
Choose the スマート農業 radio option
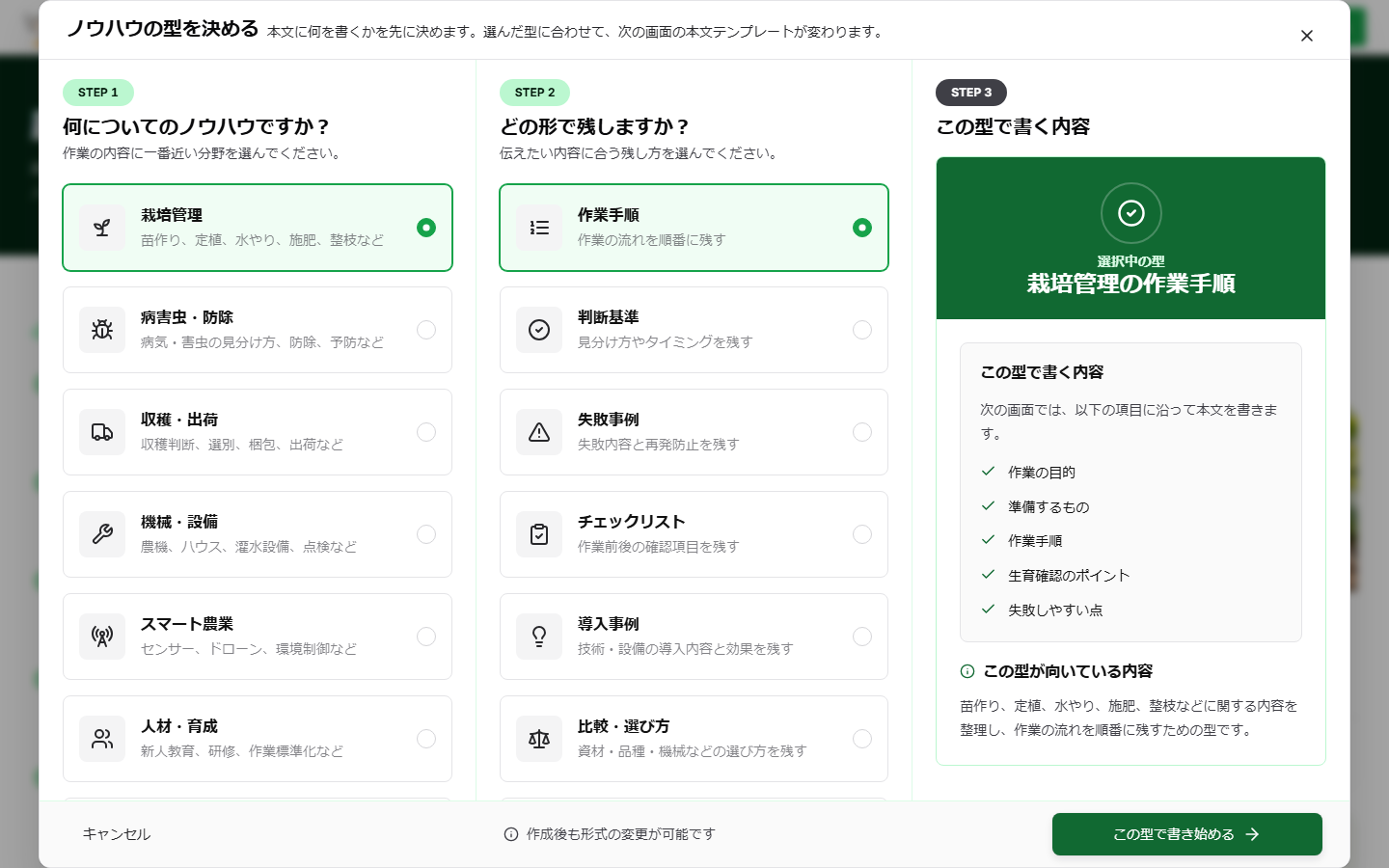pos(426,637)
